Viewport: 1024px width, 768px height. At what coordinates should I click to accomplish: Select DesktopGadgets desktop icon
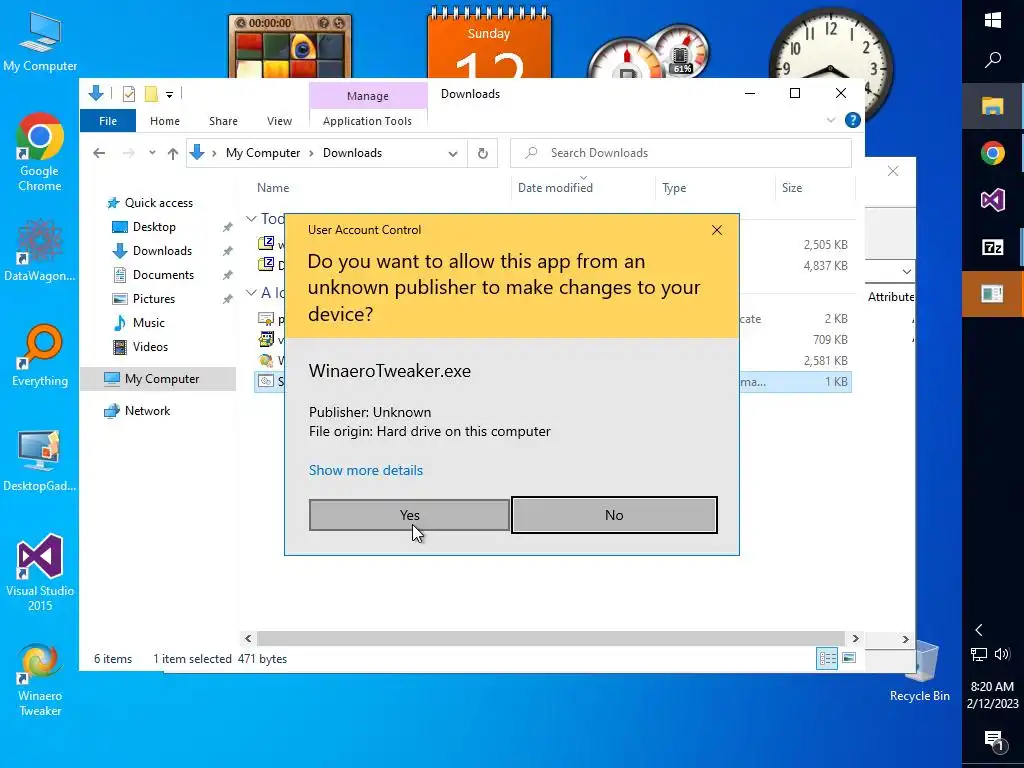(x=40, y=461)
